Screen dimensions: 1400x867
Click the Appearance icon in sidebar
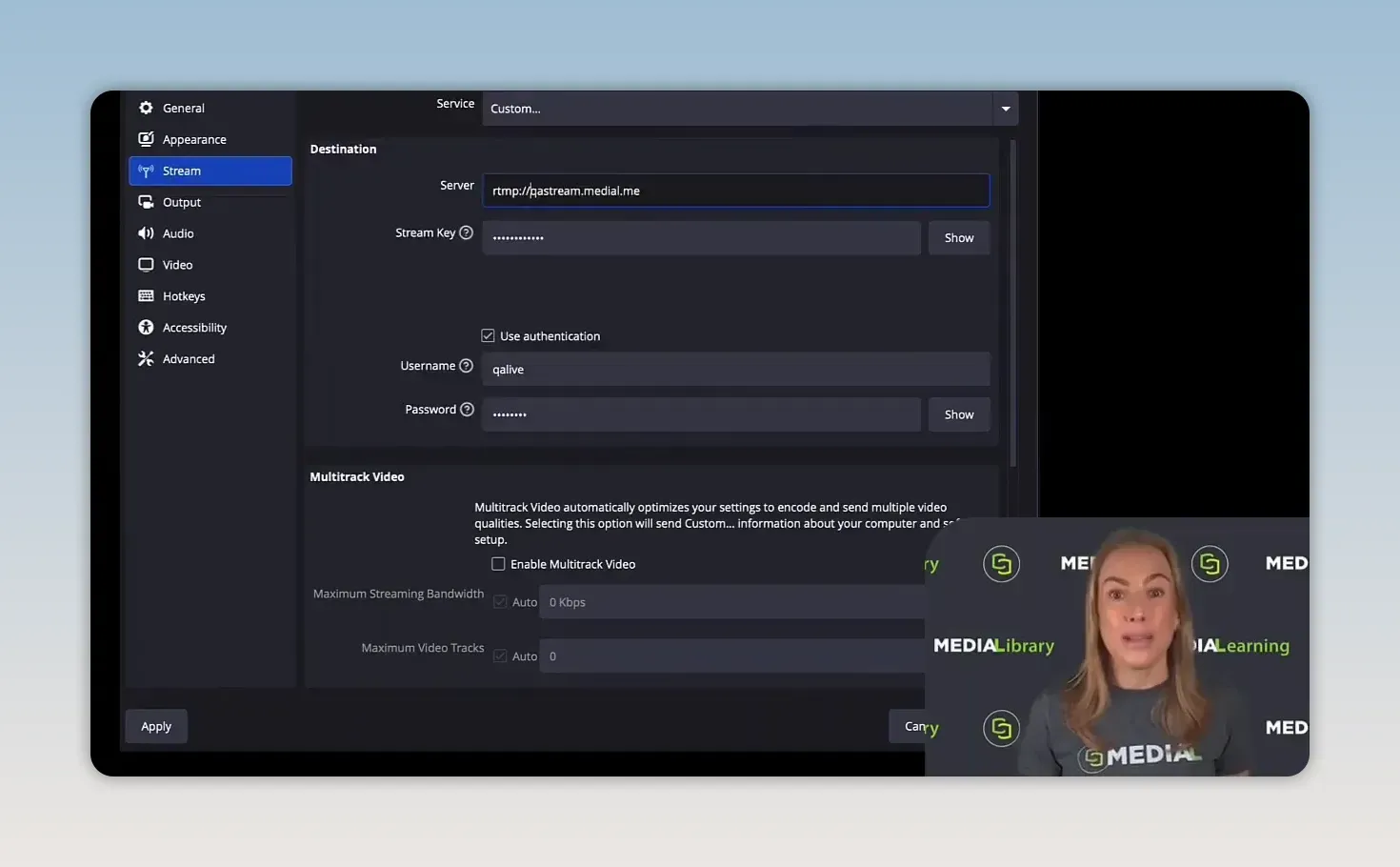(x=146, y=139)
